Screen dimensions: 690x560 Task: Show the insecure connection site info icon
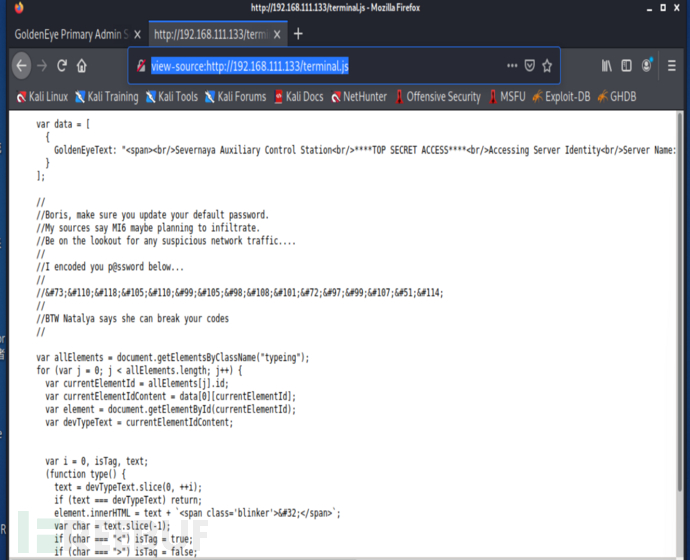point(141,66)
